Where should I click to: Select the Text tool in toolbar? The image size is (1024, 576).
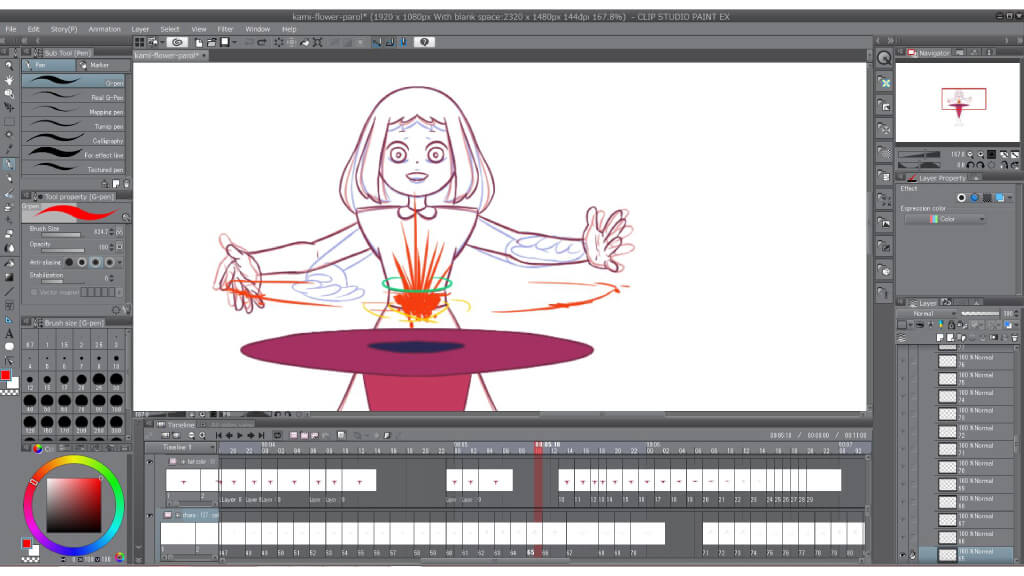pyautogui.click(x=9, y=333)
